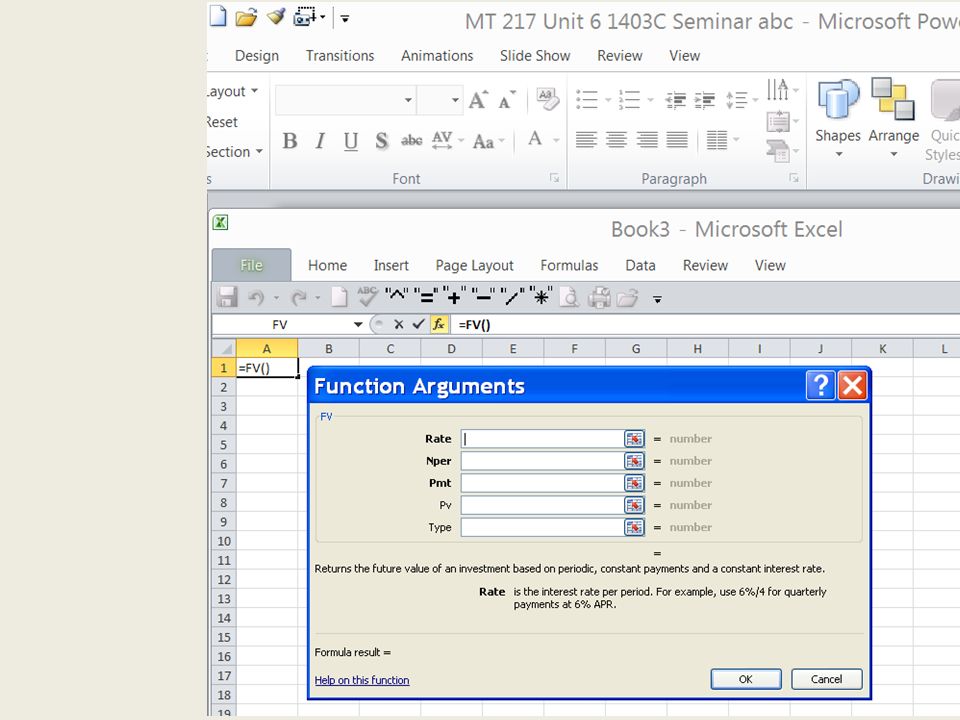960x720 pixels.
Task: Open Line Spacing options in PowerPoint
Action: [x=741, y=100]
